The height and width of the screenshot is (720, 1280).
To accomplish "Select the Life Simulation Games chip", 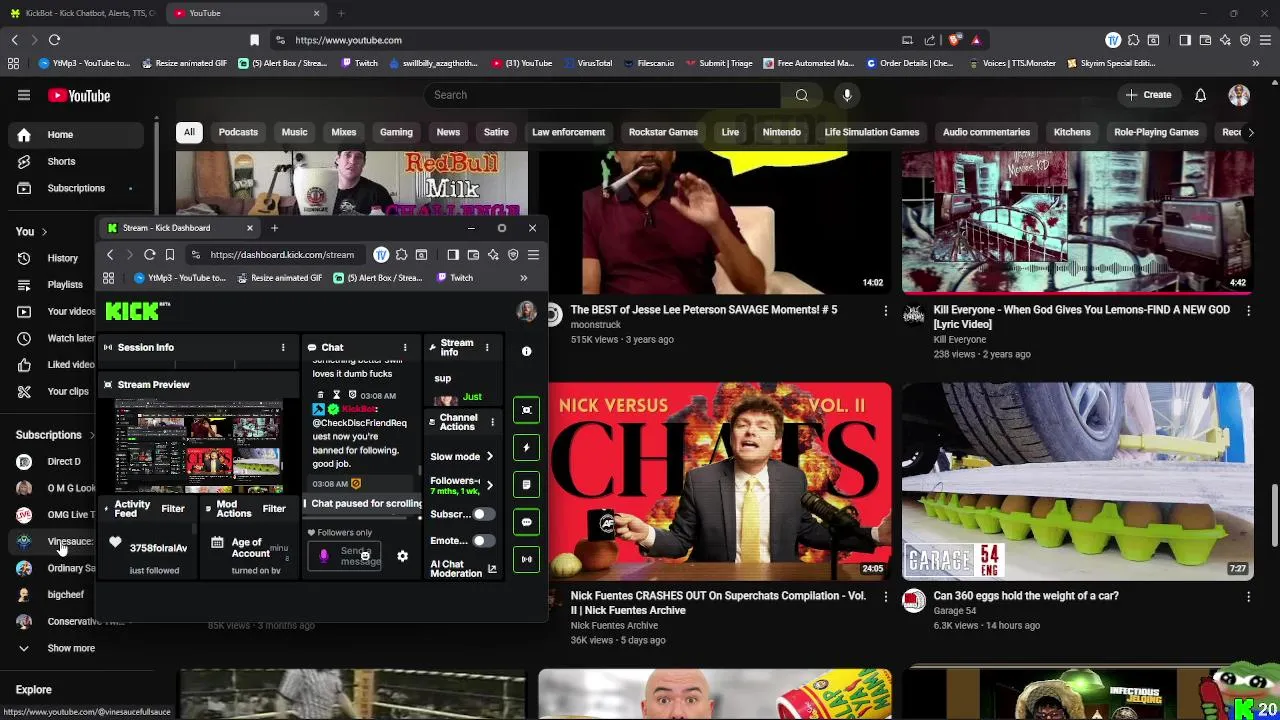I will click(871, 132).
